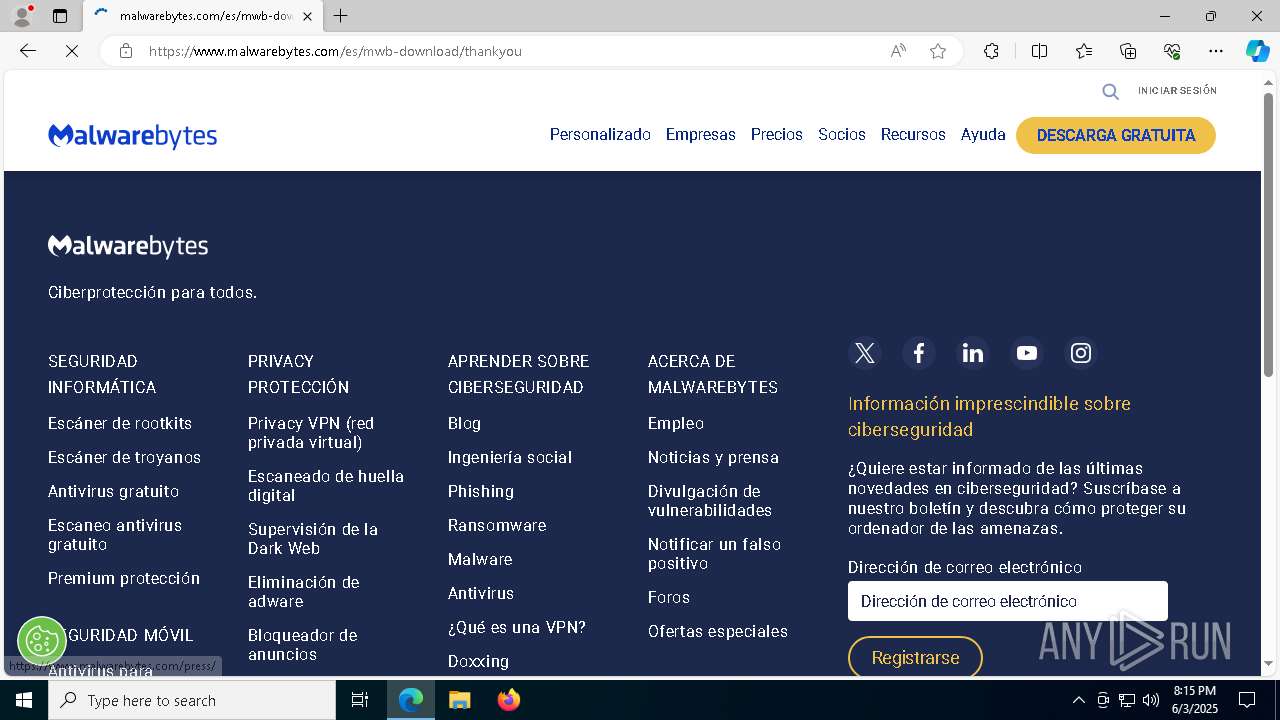
Task: Open the Ransomware link
Action: click(497, 525)
